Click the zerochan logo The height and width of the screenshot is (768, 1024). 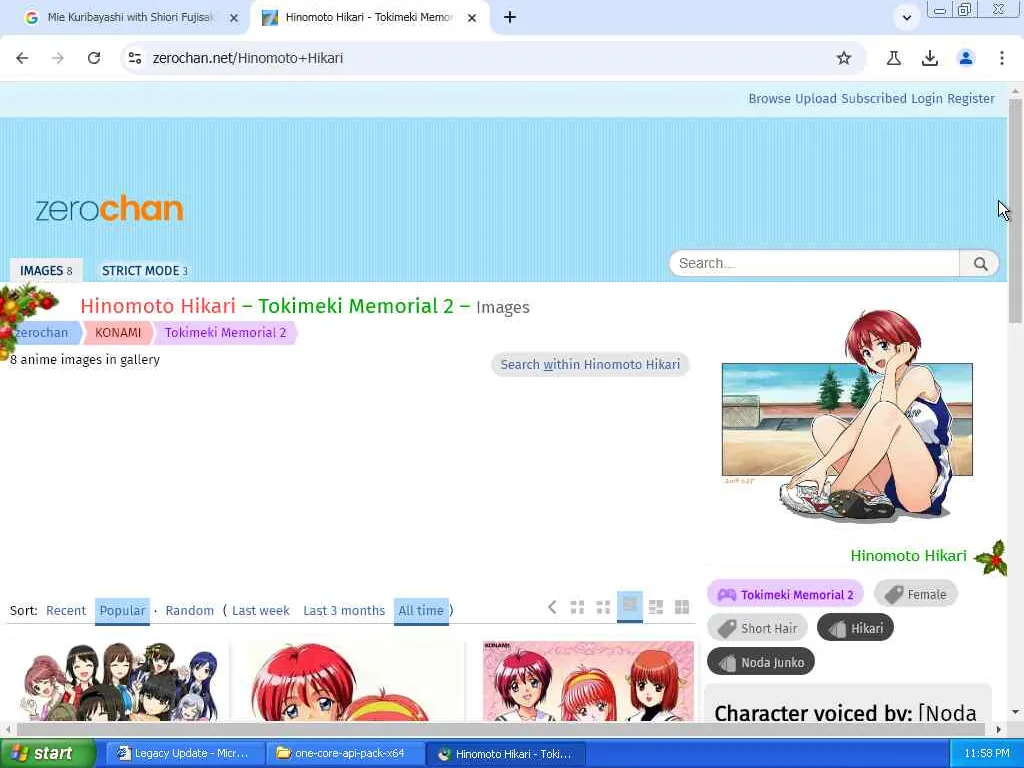click(x=109, y=209)
